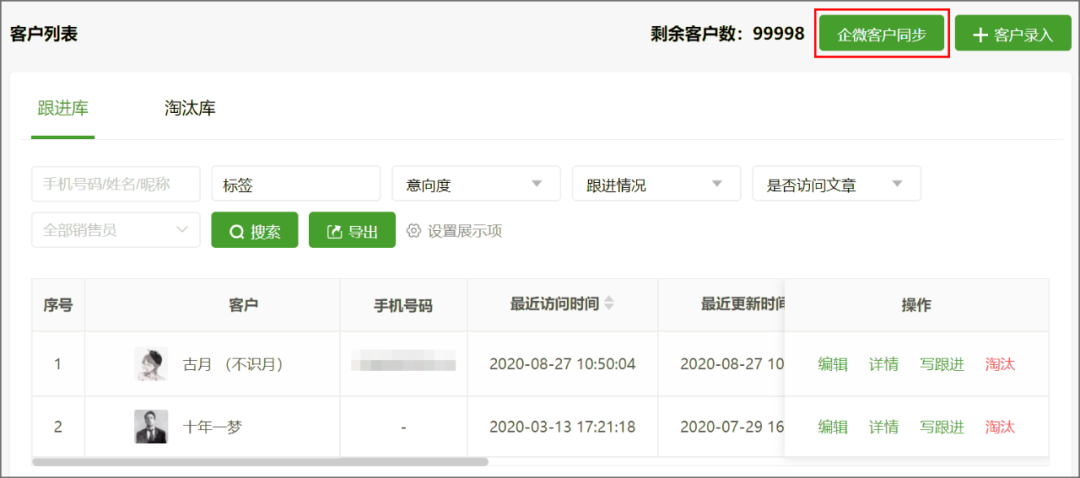1080x478 pixels.
Task: Switch to the 淘汰库 tab
Action: (x=190, y=109)
